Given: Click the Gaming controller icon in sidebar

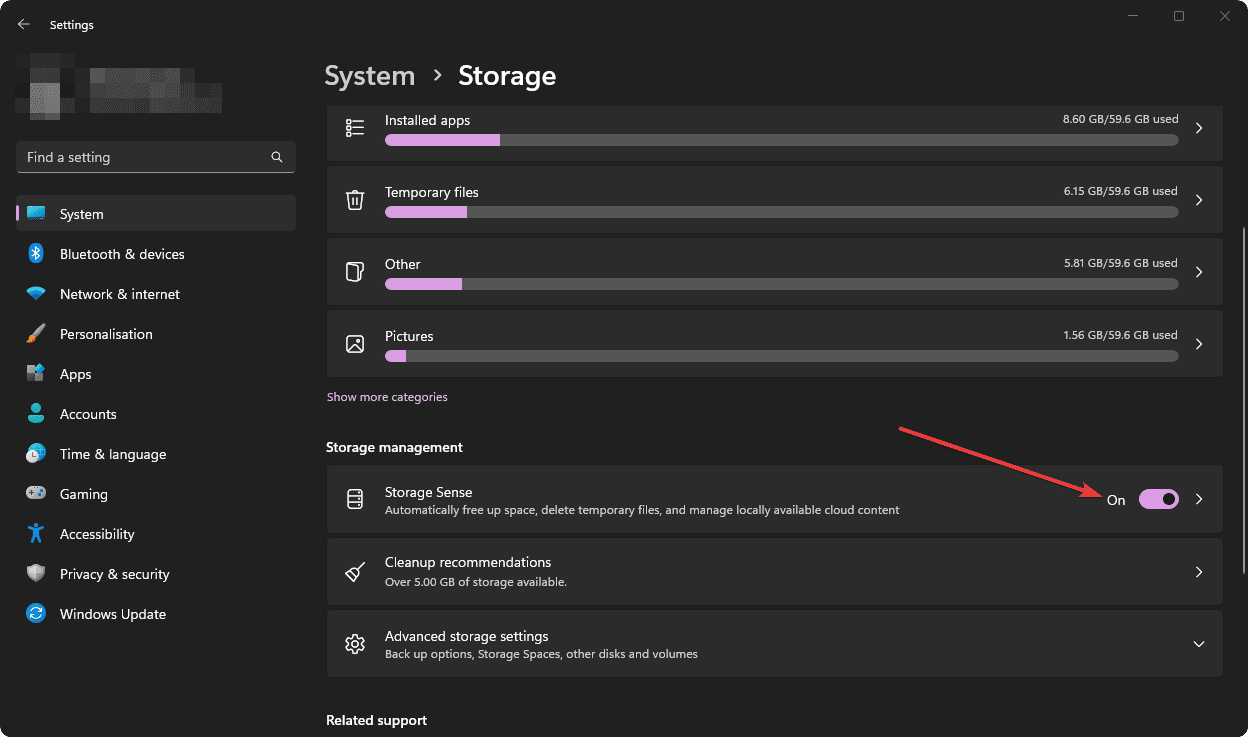Looking at the screenshot, I should (36, 493).
